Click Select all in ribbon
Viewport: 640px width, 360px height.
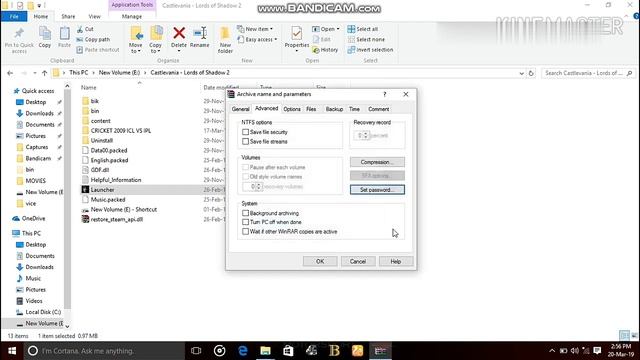pos(362,29)
